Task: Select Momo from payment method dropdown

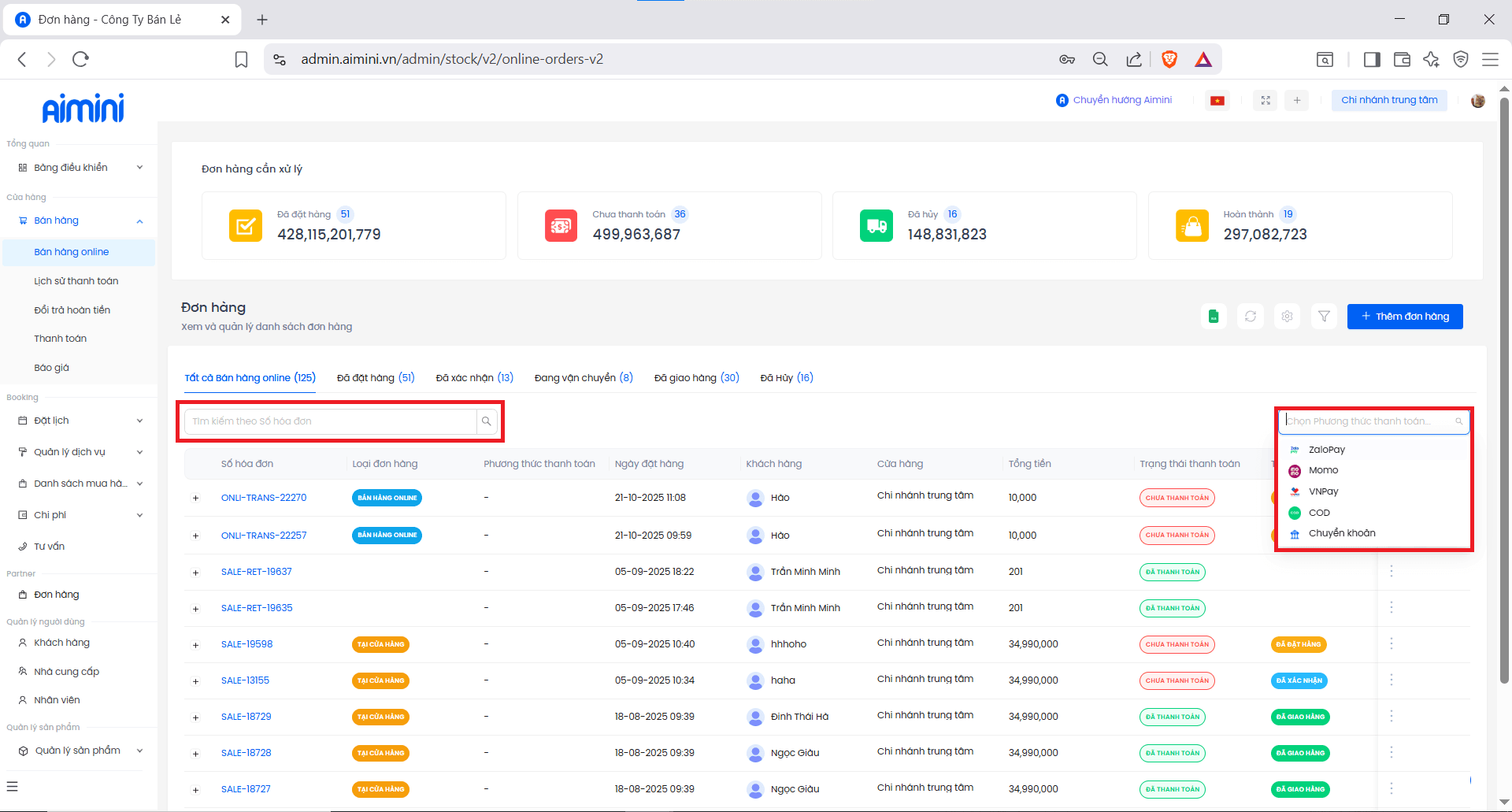Action: 1323,470
